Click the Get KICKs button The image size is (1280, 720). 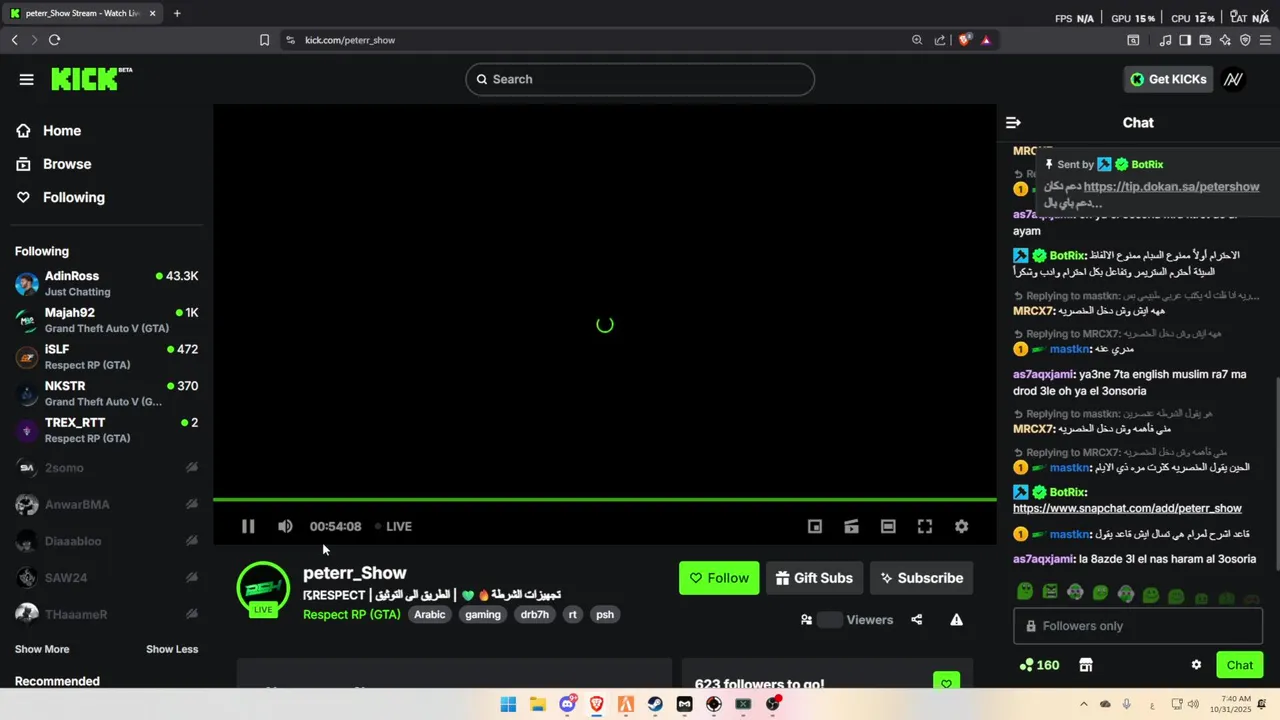pos(1168,79)
